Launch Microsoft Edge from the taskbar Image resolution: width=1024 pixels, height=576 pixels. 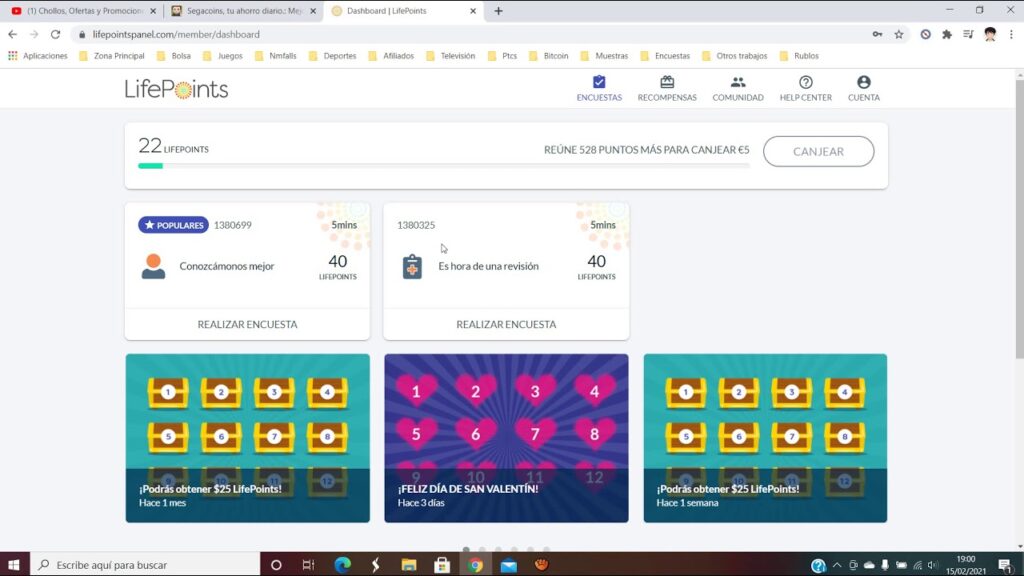click(342, 565)
